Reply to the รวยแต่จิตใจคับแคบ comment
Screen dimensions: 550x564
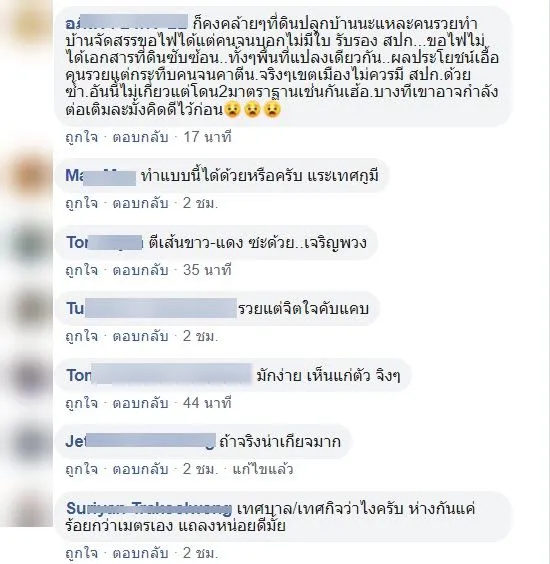tap(141, 336)
